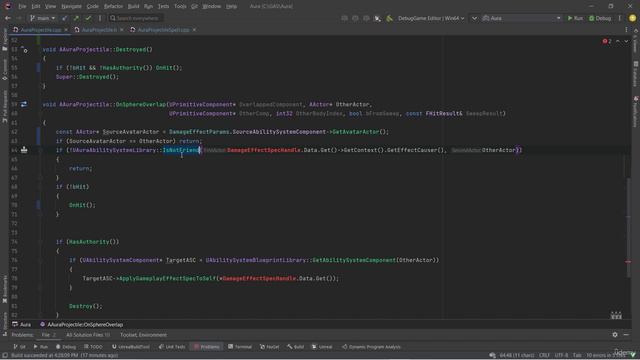Click the yellow user avatar icon
640x360 pixels.
point(632,18)
